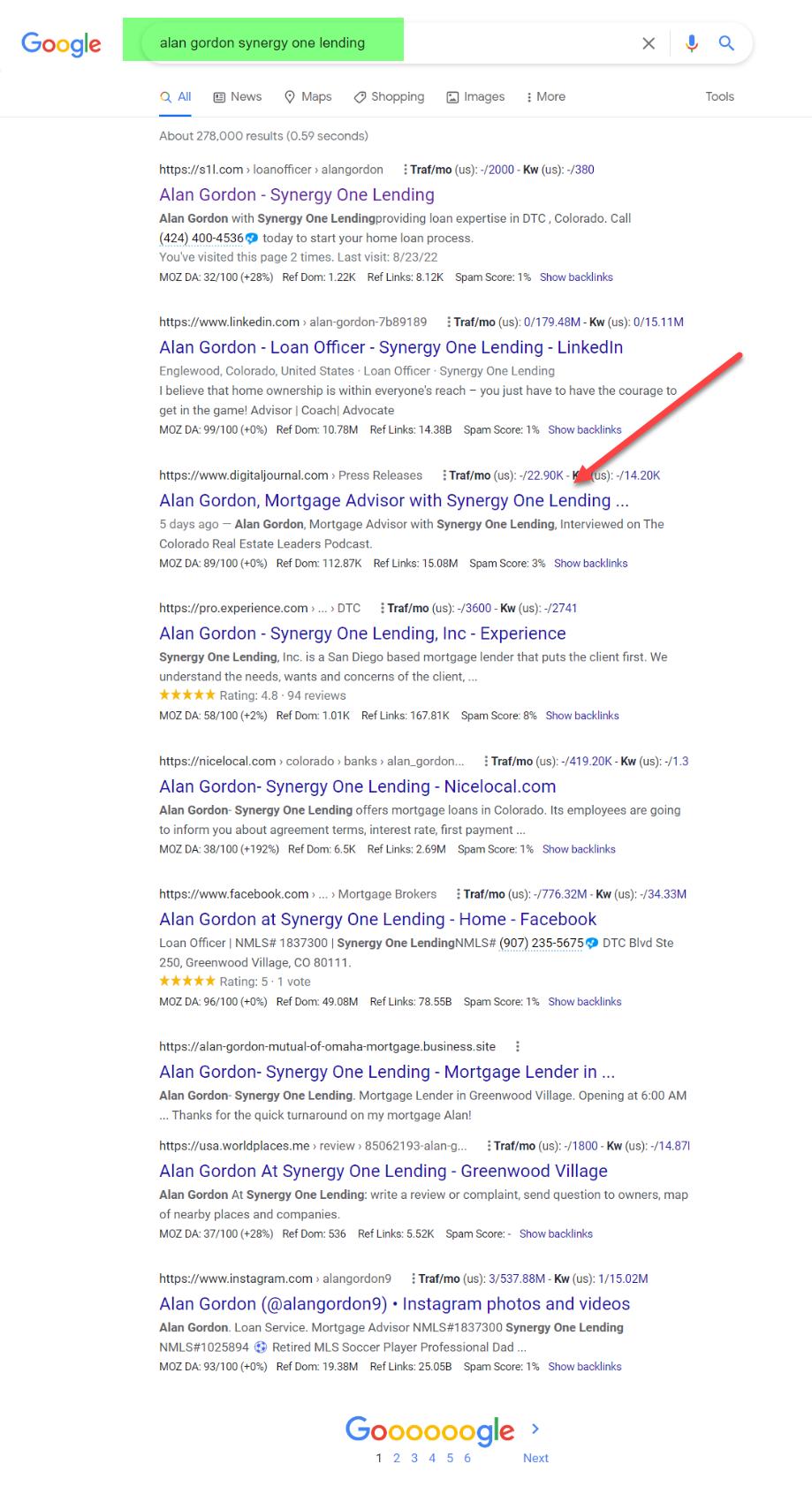Go to results page 3

point(414,1458)
